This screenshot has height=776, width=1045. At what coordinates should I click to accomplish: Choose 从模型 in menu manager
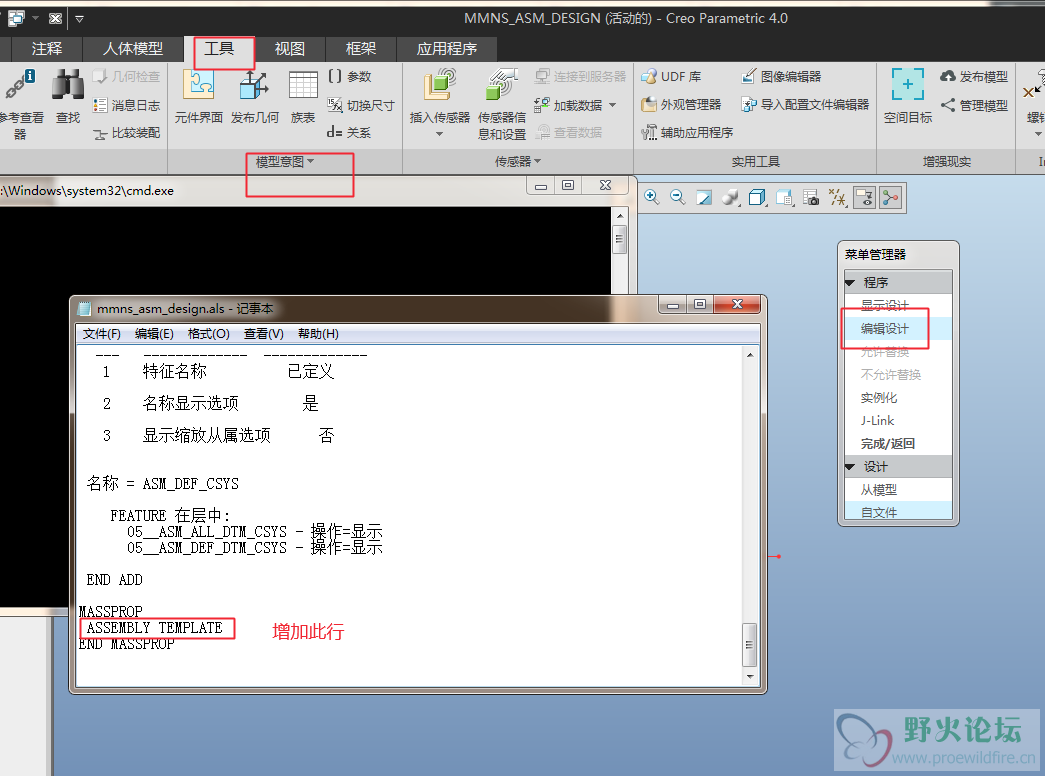(x=898, y=490)
